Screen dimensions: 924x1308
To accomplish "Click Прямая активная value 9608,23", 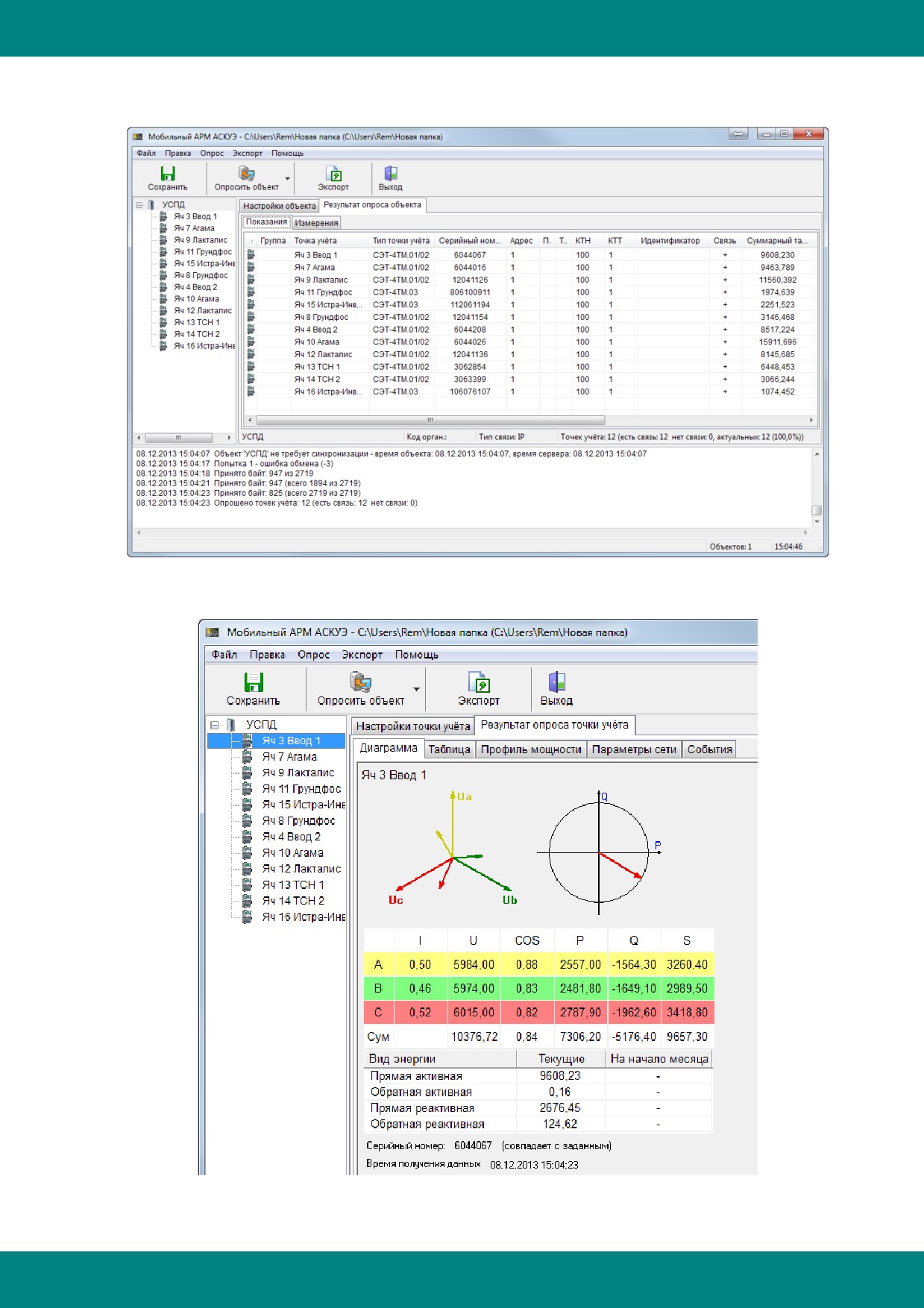I will [560, 1075].
